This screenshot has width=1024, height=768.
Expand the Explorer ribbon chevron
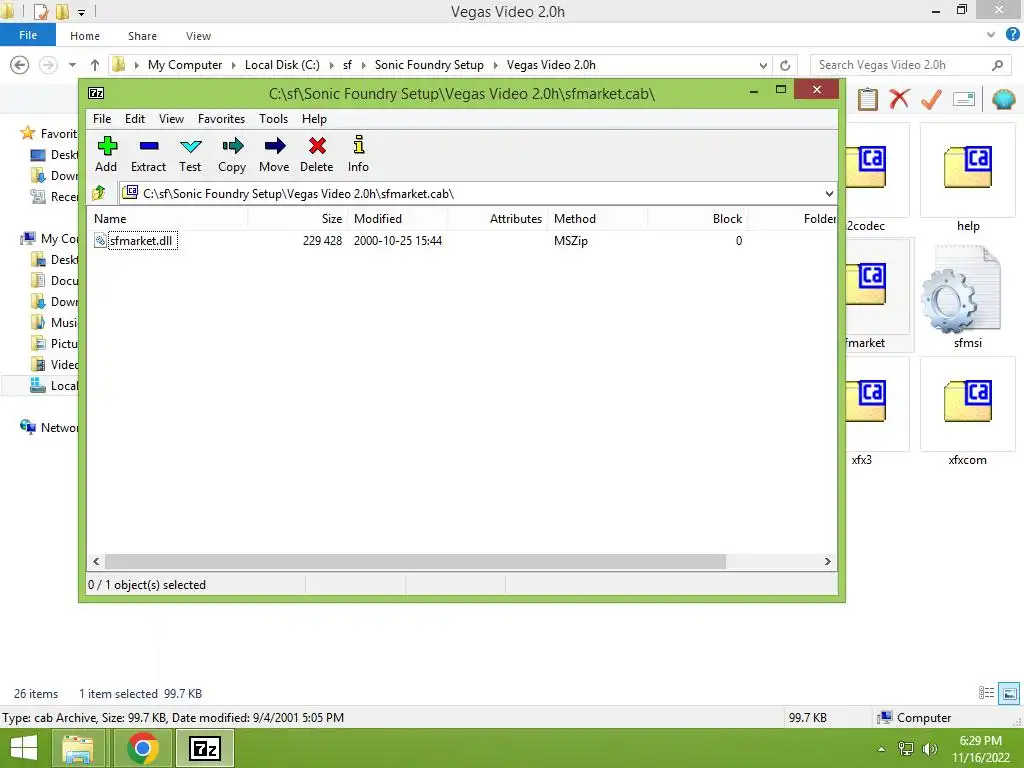(991, 35)
